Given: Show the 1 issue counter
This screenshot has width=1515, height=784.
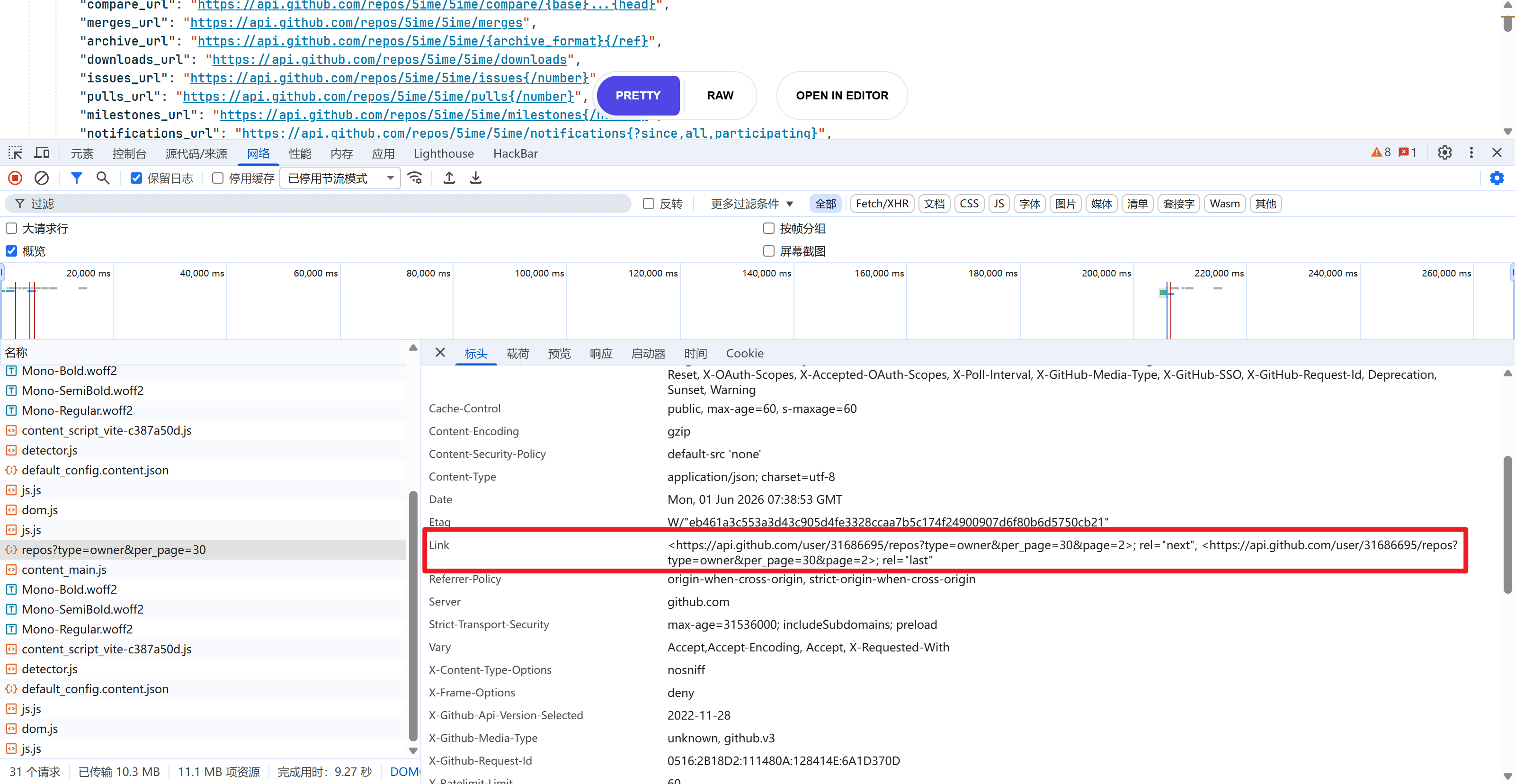Looking at the screenshot, I should [x=1408, y=152].
